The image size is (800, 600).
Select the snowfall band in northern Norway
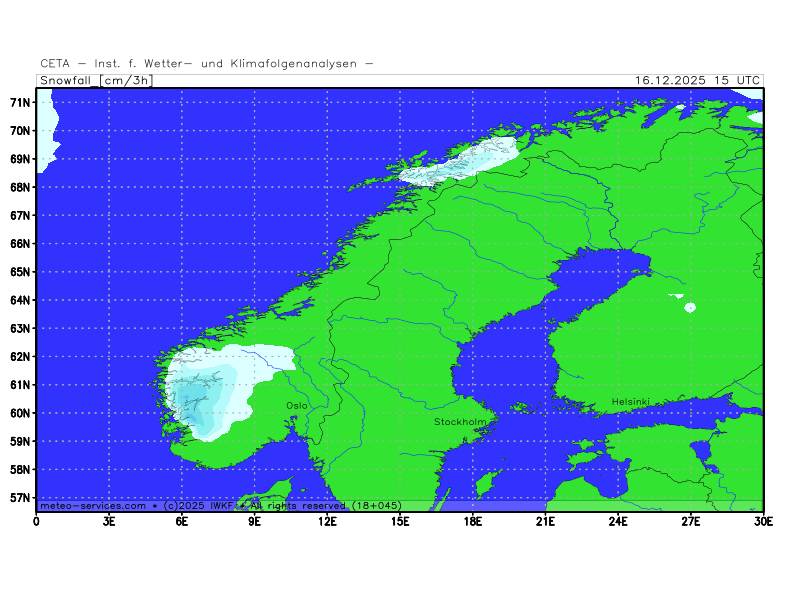[x=460, y=162]
